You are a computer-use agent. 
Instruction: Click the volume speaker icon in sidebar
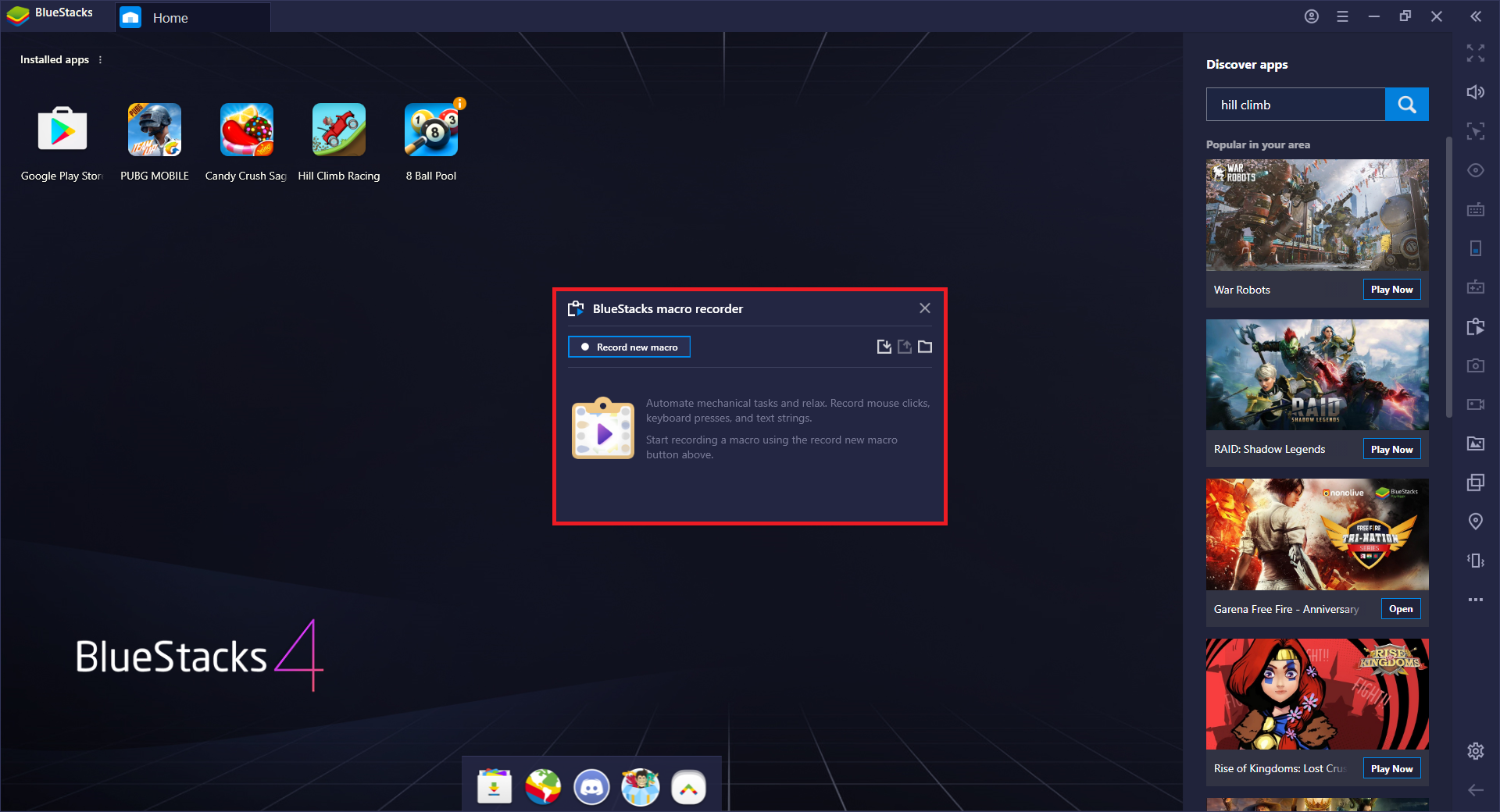[x=1476, y=92]
